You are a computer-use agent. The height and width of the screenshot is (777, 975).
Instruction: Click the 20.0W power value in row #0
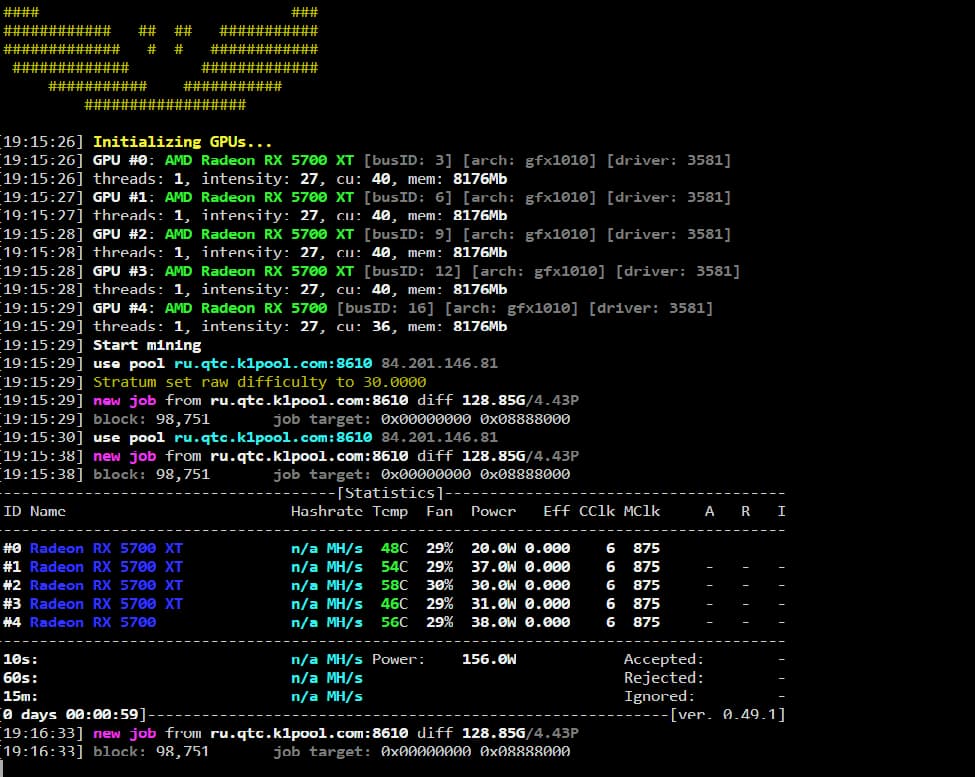[493, 548]
